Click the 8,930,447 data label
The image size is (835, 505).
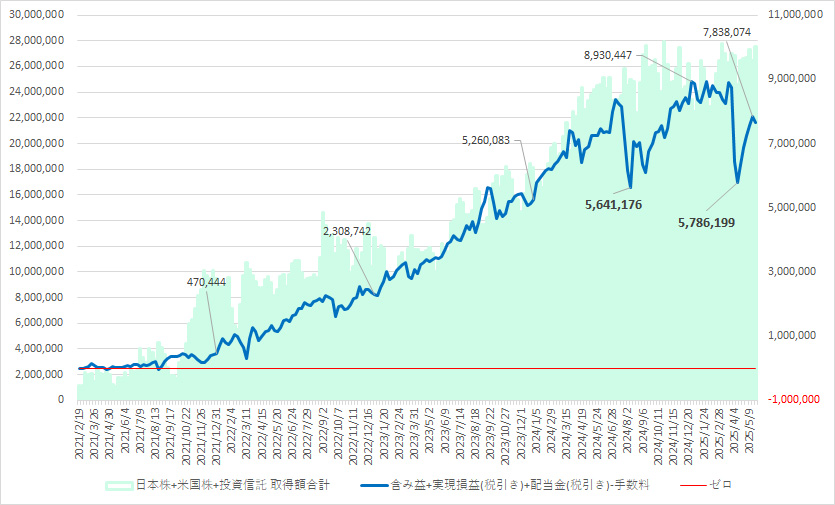coord(608,55)
